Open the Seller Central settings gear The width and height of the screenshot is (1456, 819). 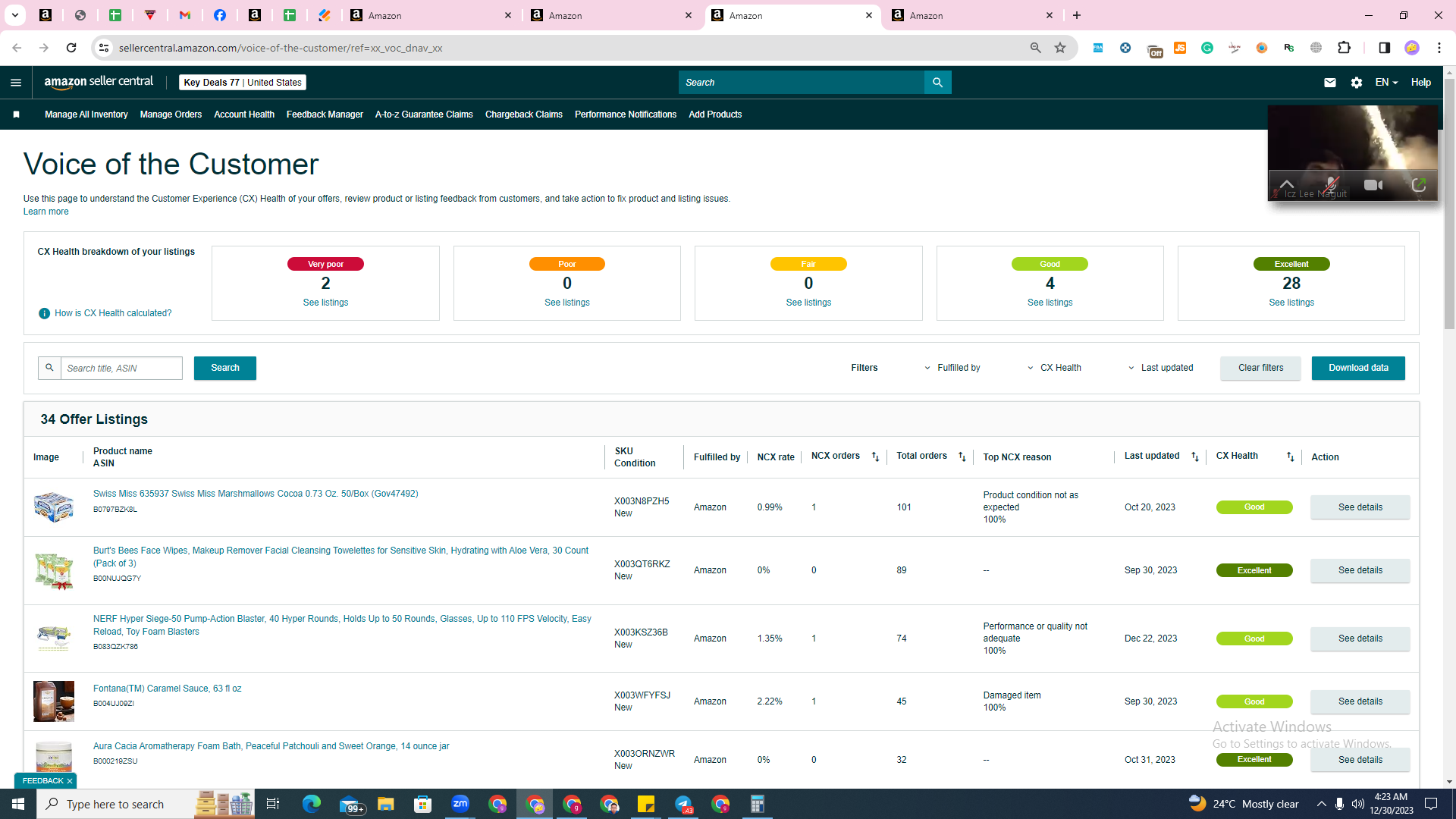1357,83
